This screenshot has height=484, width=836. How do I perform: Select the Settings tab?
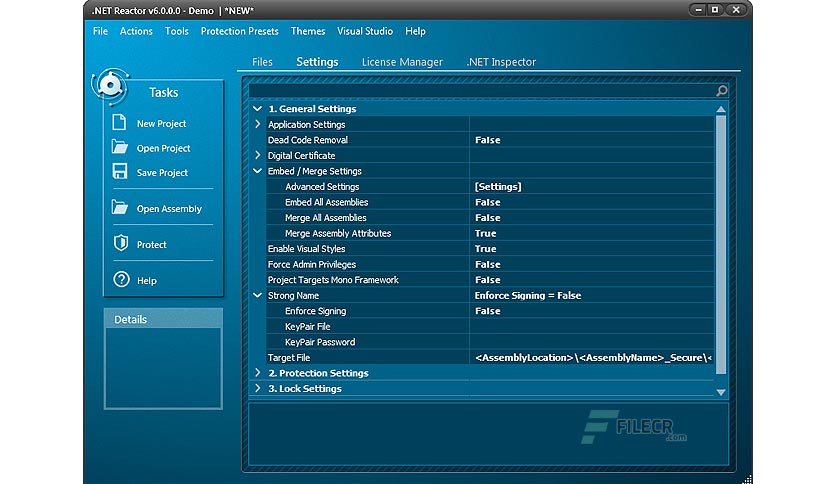click(x=317, y=62)
